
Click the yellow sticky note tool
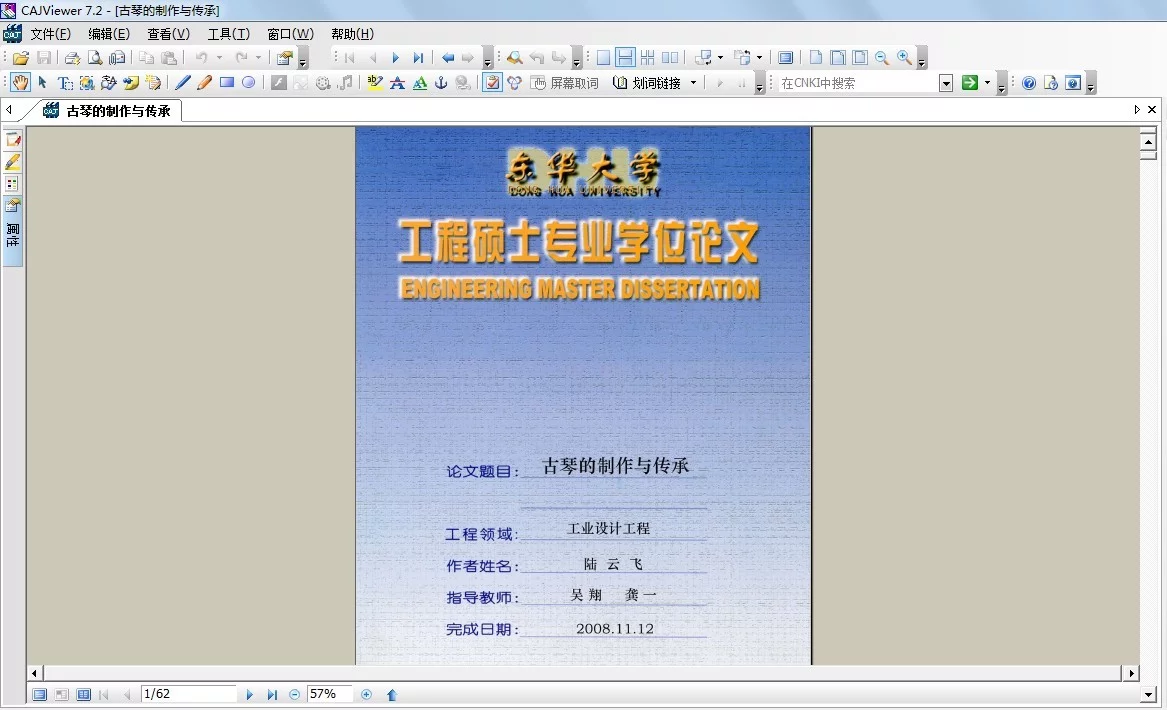(x=131, y=83)
